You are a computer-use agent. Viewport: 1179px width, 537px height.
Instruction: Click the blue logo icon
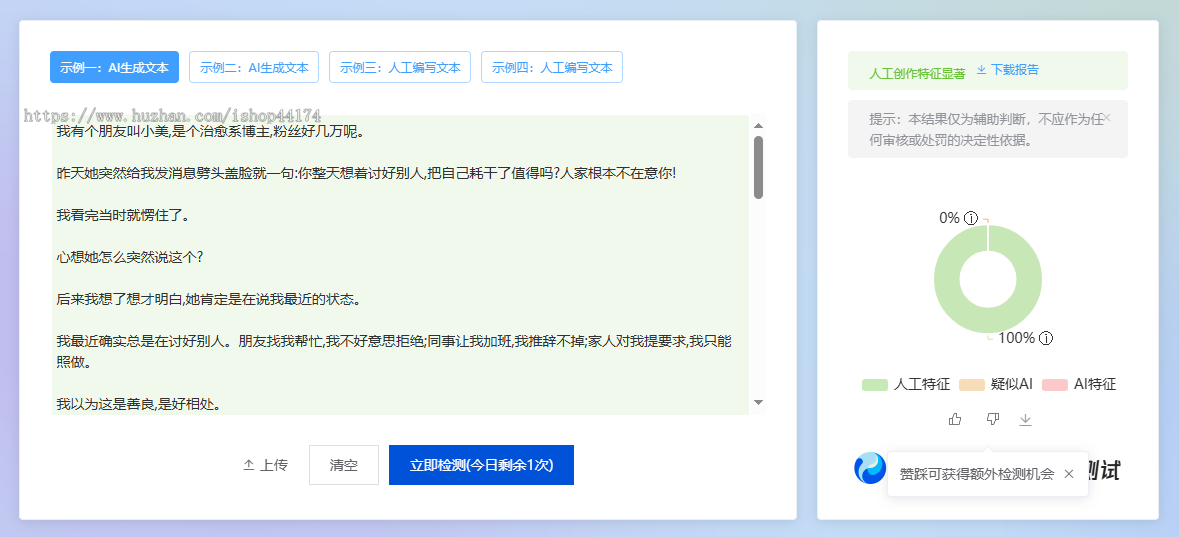pyautogui.click(x=870, y=469)
